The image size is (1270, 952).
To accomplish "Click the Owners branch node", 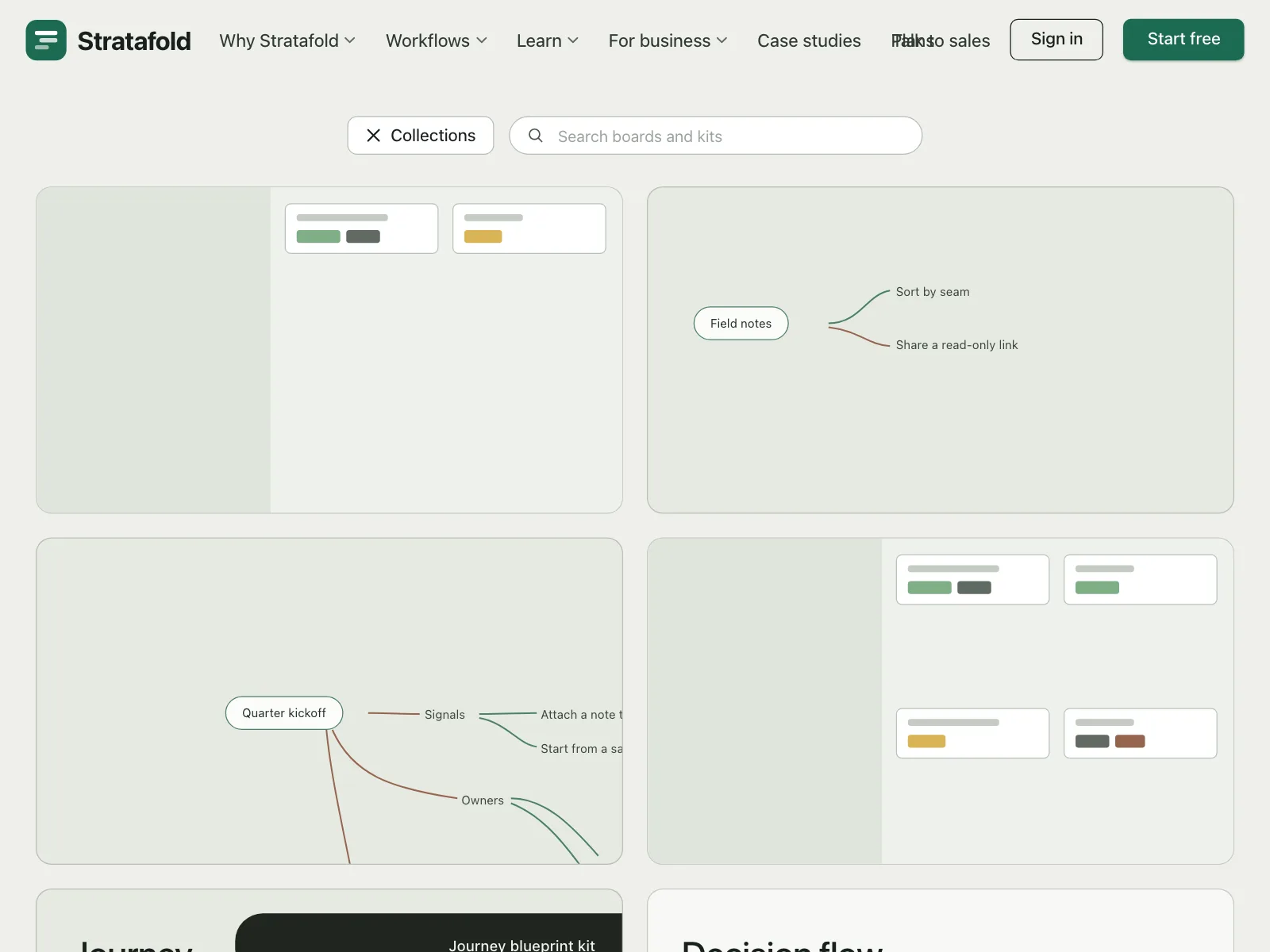I will coord(483,800).
